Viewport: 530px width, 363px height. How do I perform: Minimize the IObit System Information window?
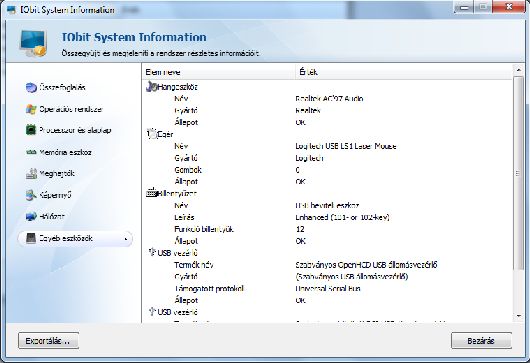point(465,7)
